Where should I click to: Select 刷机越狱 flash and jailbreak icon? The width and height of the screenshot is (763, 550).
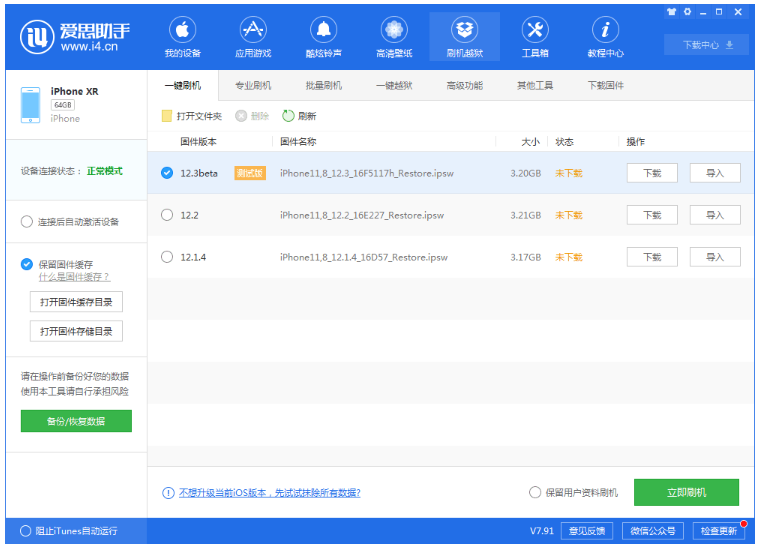464,37
